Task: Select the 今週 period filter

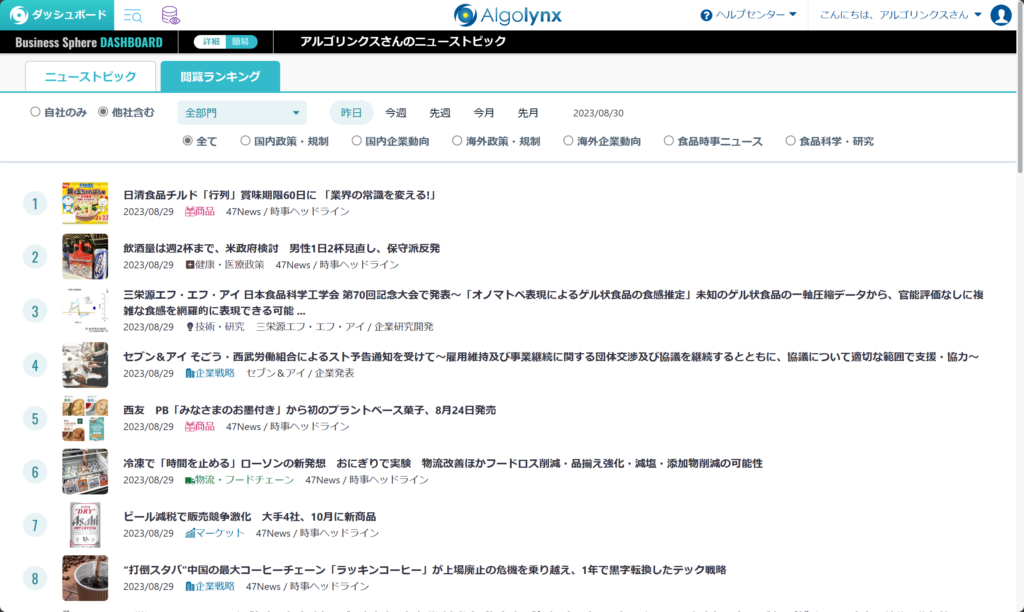Action: (396, 113)
